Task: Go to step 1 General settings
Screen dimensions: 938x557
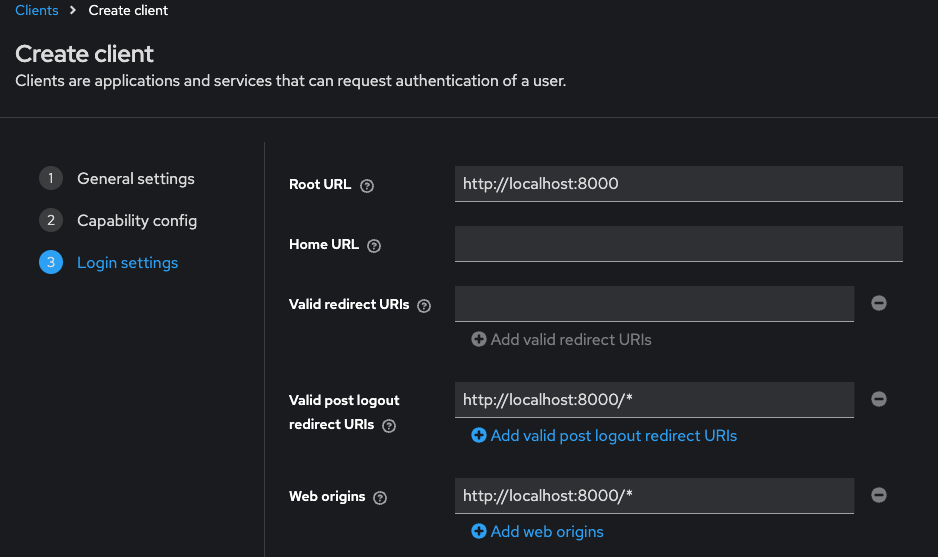Action: (135, 179)
